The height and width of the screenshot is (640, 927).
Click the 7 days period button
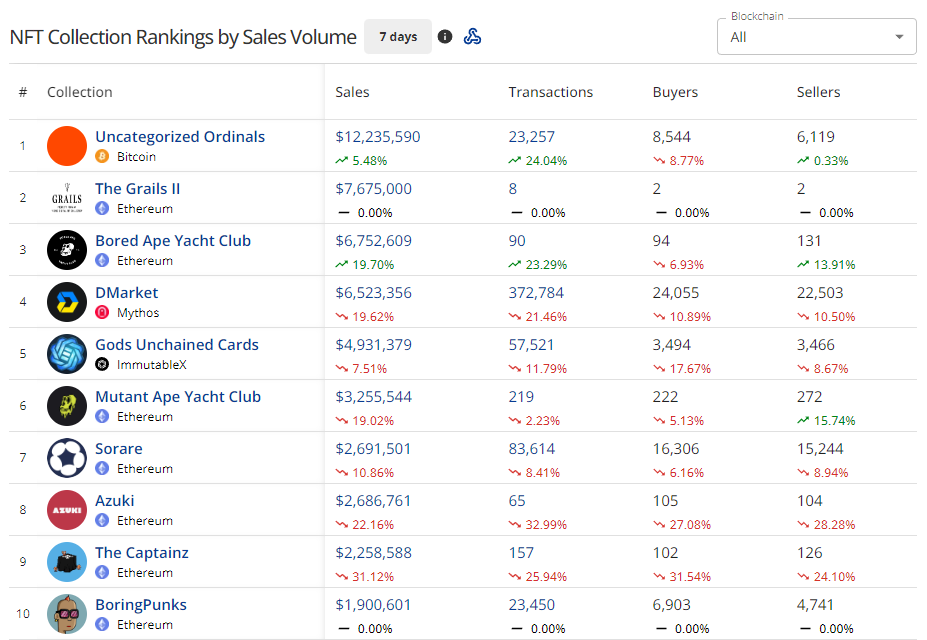(x=398, y=37)
